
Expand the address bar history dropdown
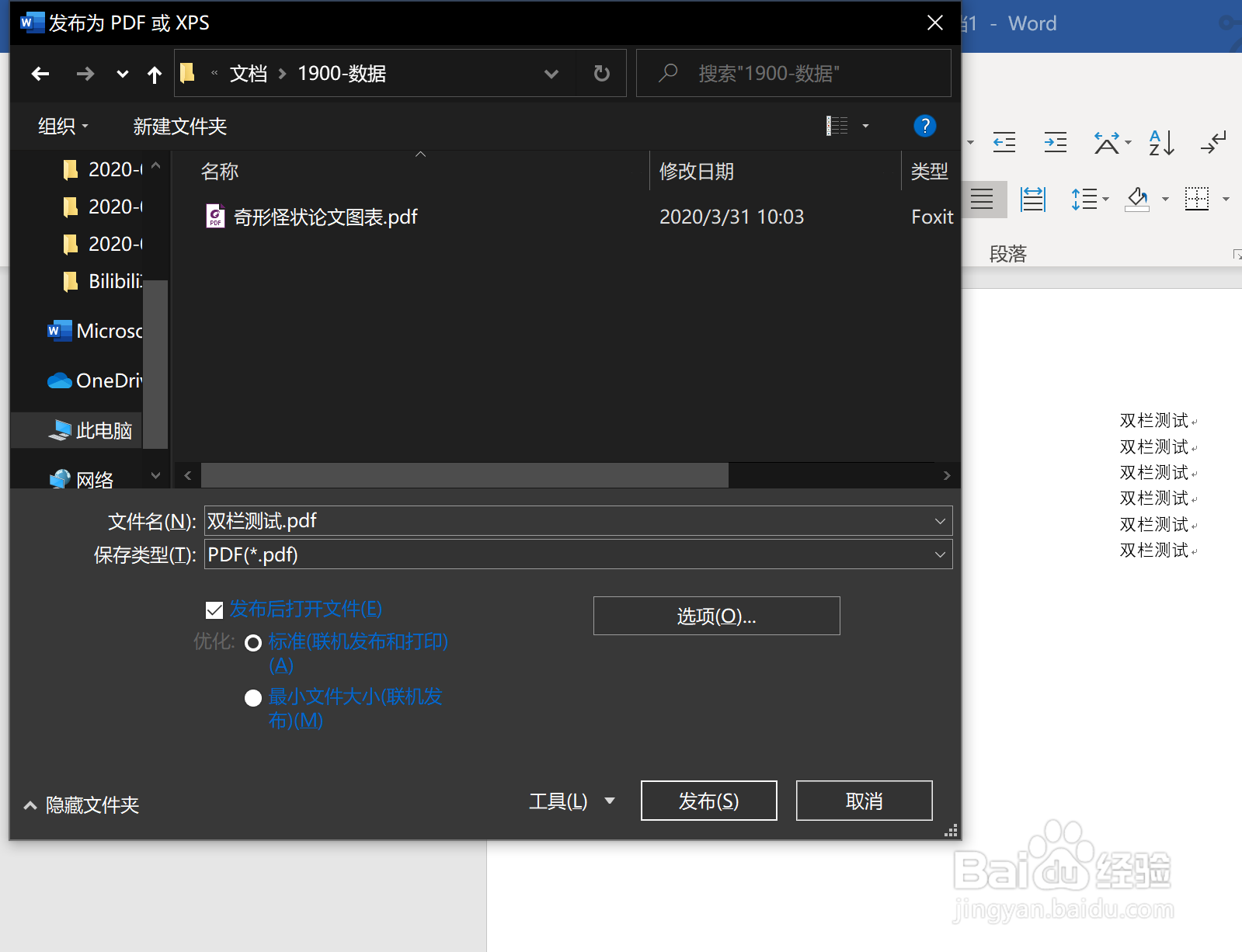551,75
